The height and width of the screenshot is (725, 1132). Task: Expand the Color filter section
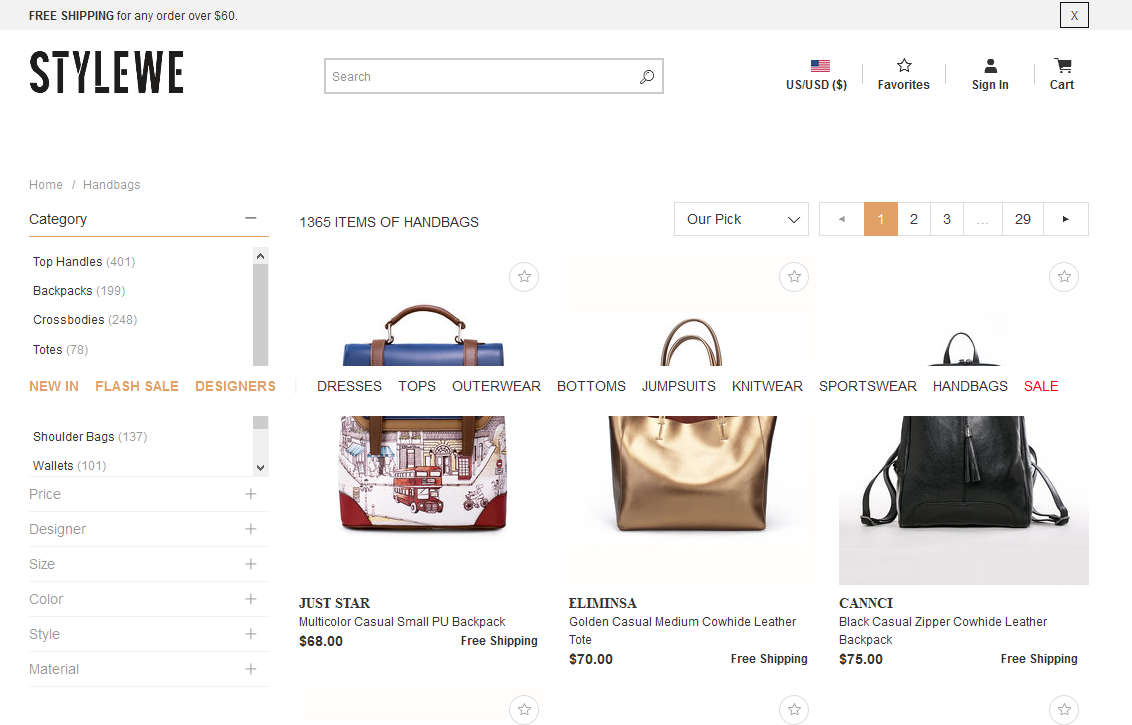[x=250, y=599]
